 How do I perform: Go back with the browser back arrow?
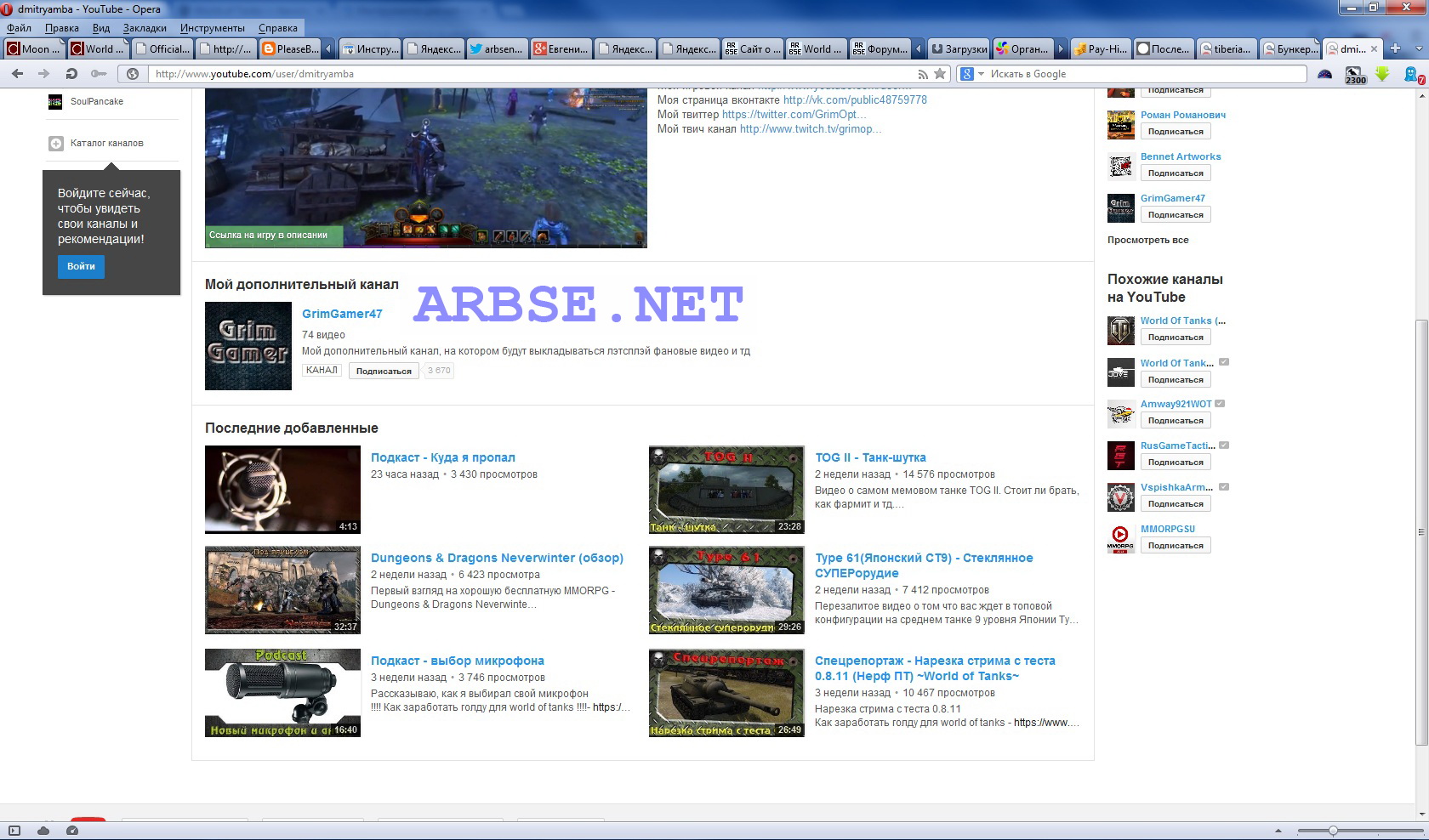(18, 74)
